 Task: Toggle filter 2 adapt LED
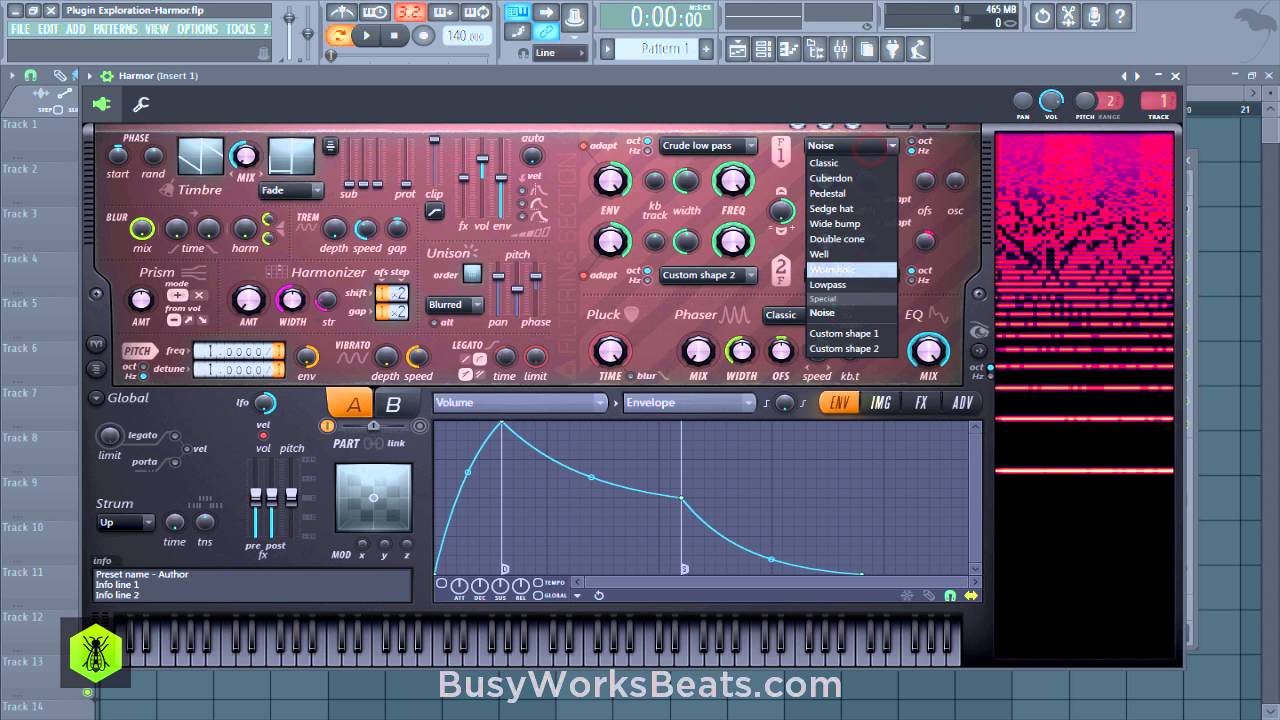click(x=584, y=275)
